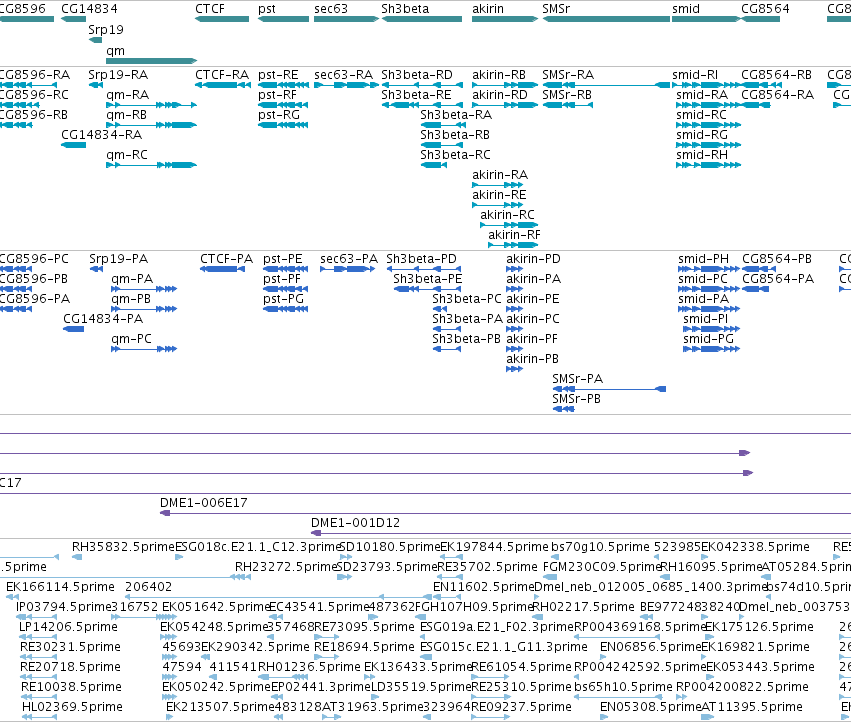Screen dimensions: 851x722
Task: Select transcript SMSr-RA
Action: click(x=606, y=85)
